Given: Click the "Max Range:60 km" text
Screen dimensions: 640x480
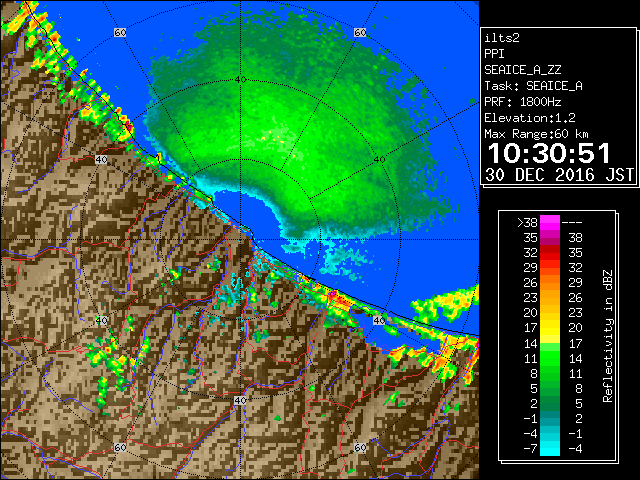Looking at the screenshot, I should 536,134.
